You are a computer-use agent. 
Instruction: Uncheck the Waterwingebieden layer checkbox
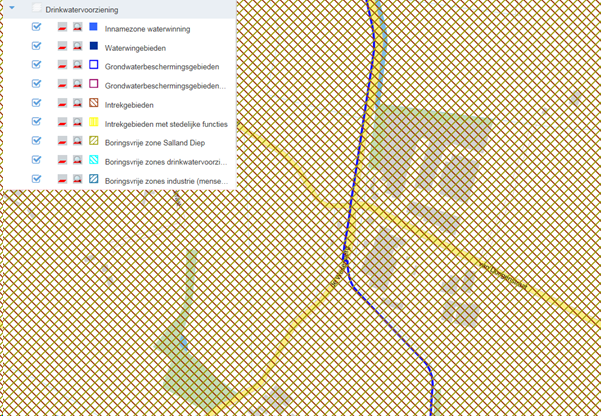pyautogui.click(x=36, y=46)
